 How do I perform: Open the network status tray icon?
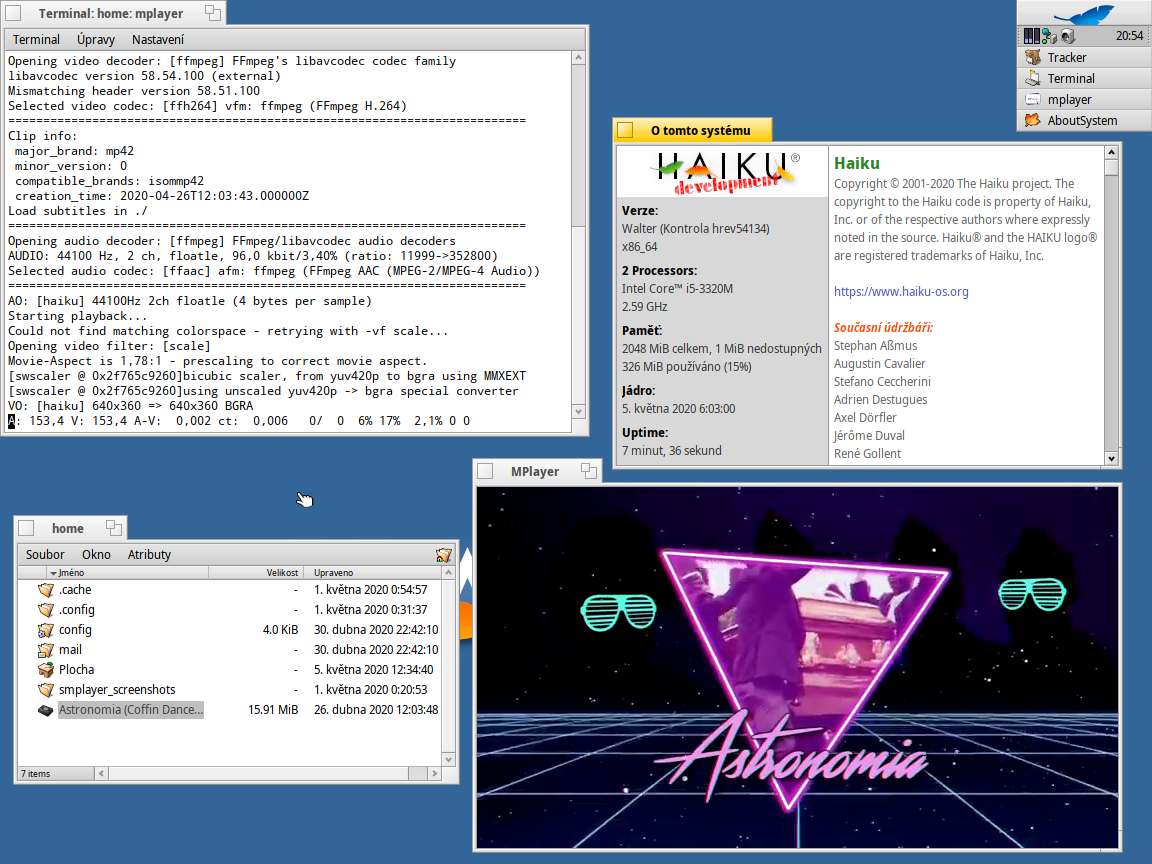click(x=1048, y=35)
